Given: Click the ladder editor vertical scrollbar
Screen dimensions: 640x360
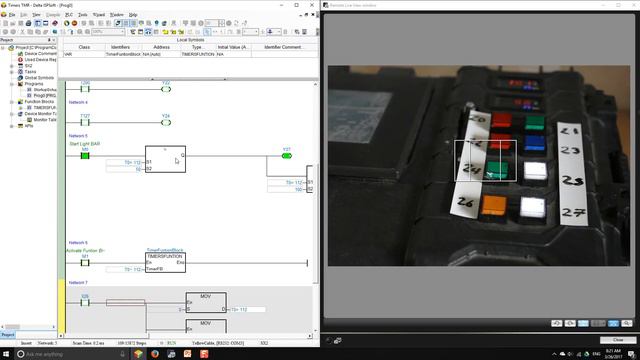Looking at the screenshot, I should coord(315,207).
